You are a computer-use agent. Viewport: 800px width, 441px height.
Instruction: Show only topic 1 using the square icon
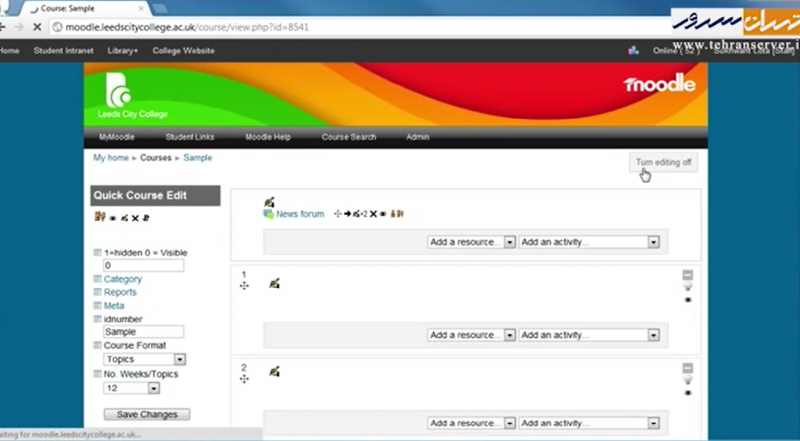[687, 275]
